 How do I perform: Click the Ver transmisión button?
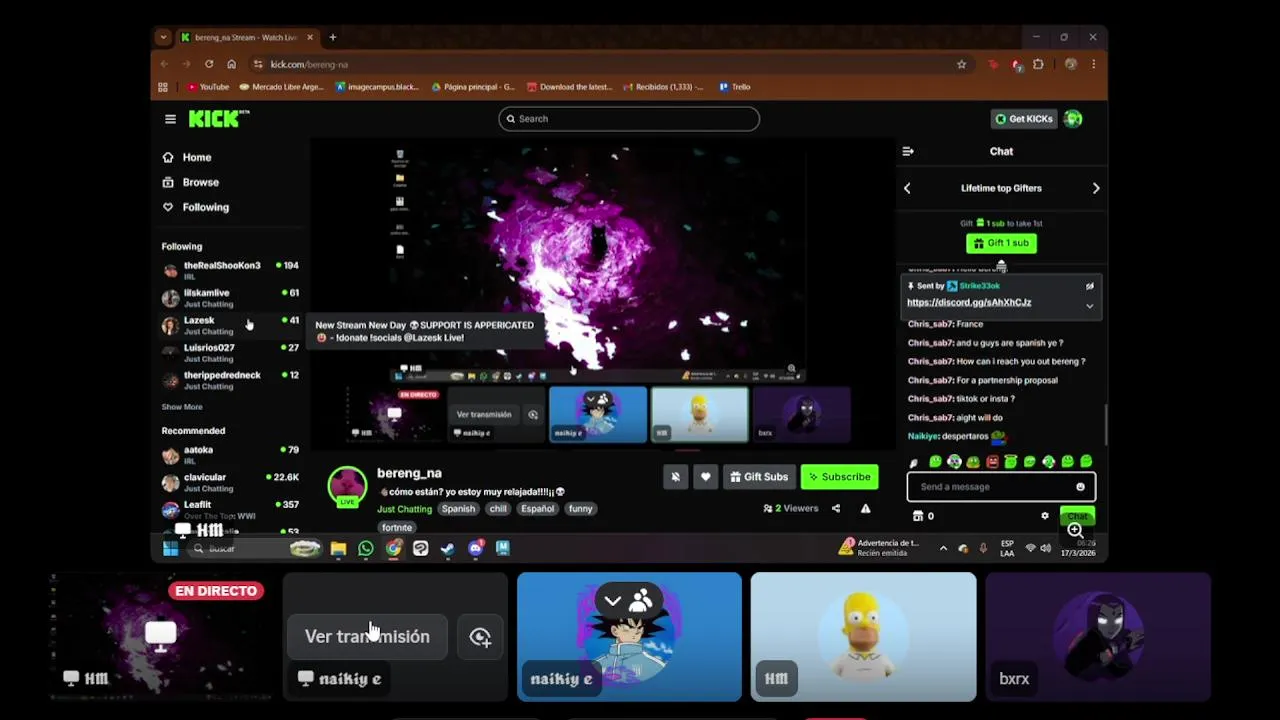click(367, 637)
